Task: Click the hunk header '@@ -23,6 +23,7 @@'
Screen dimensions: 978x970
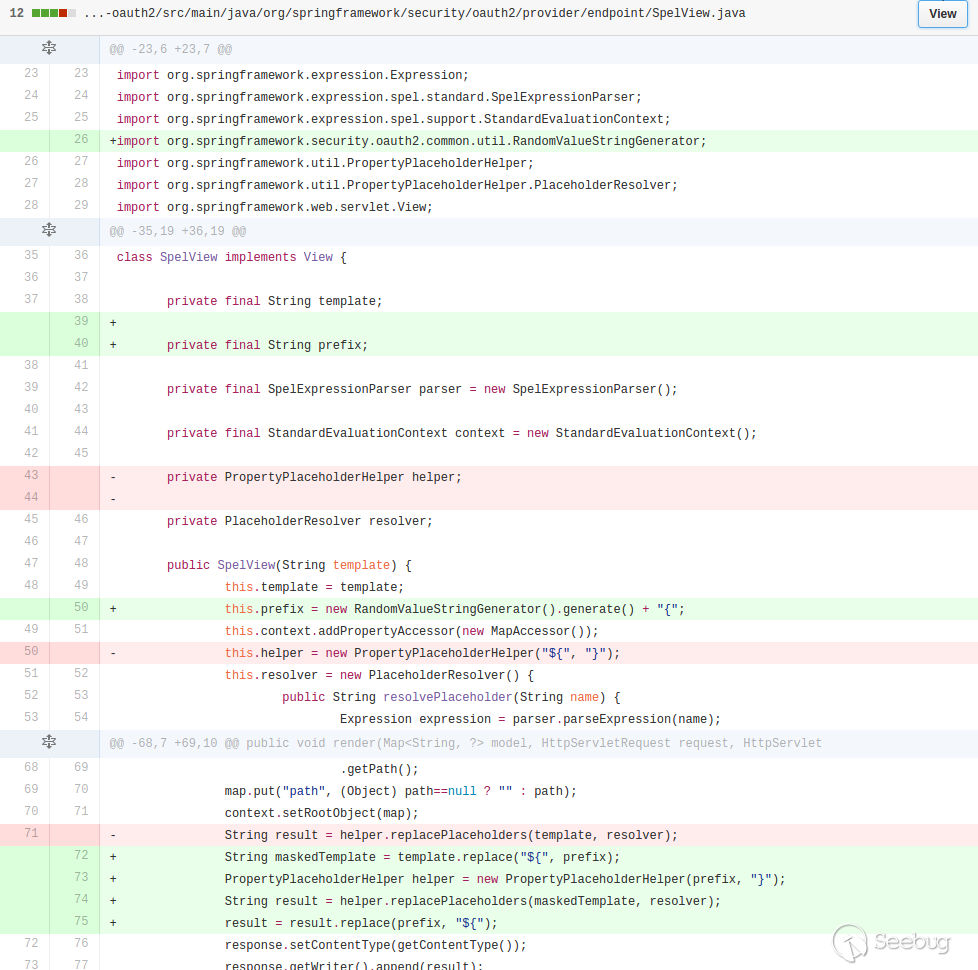Action: coord(170,49)
